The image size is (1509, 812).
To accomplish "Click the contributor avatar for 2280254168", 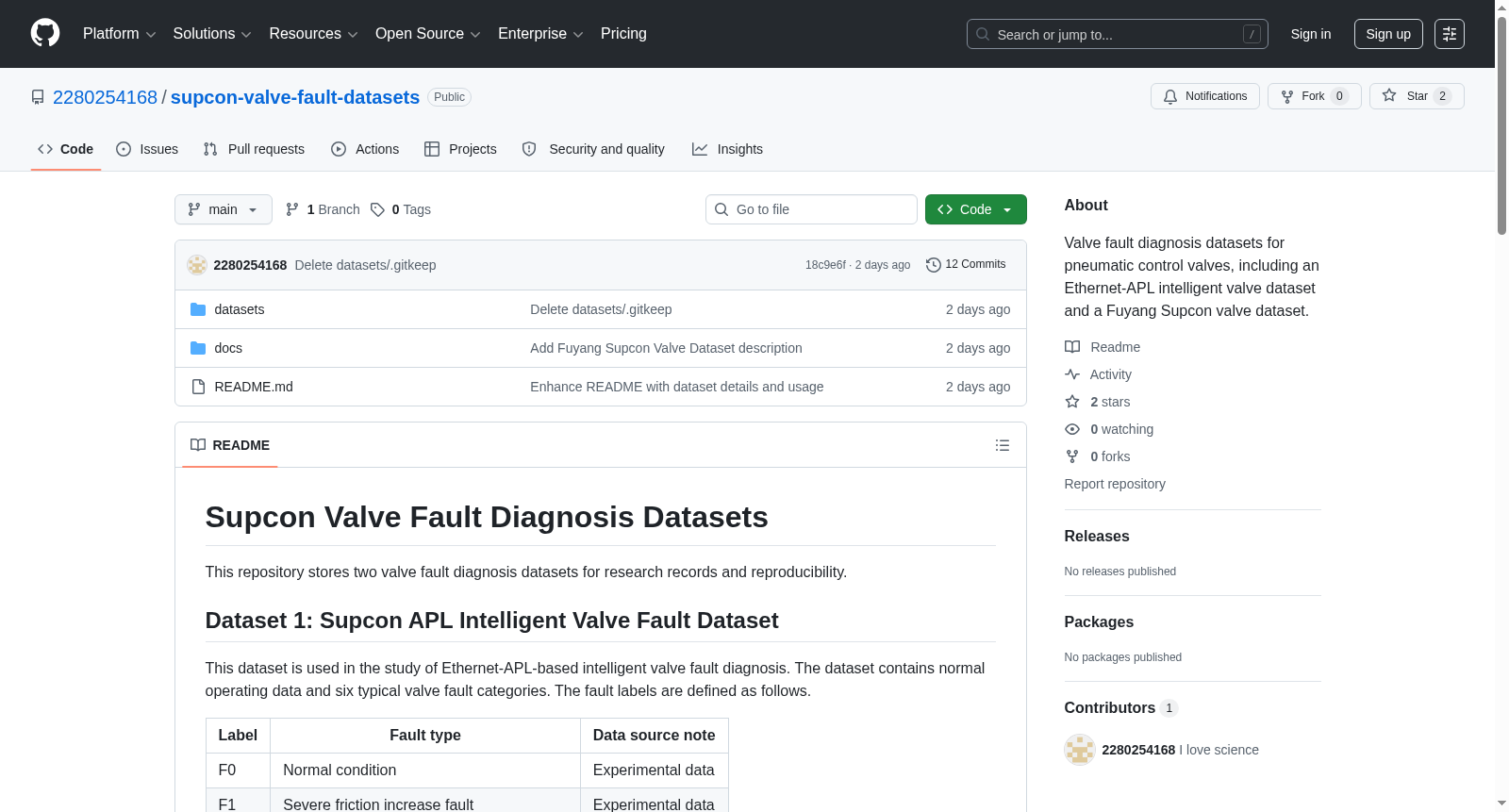I will [1079, 750].
